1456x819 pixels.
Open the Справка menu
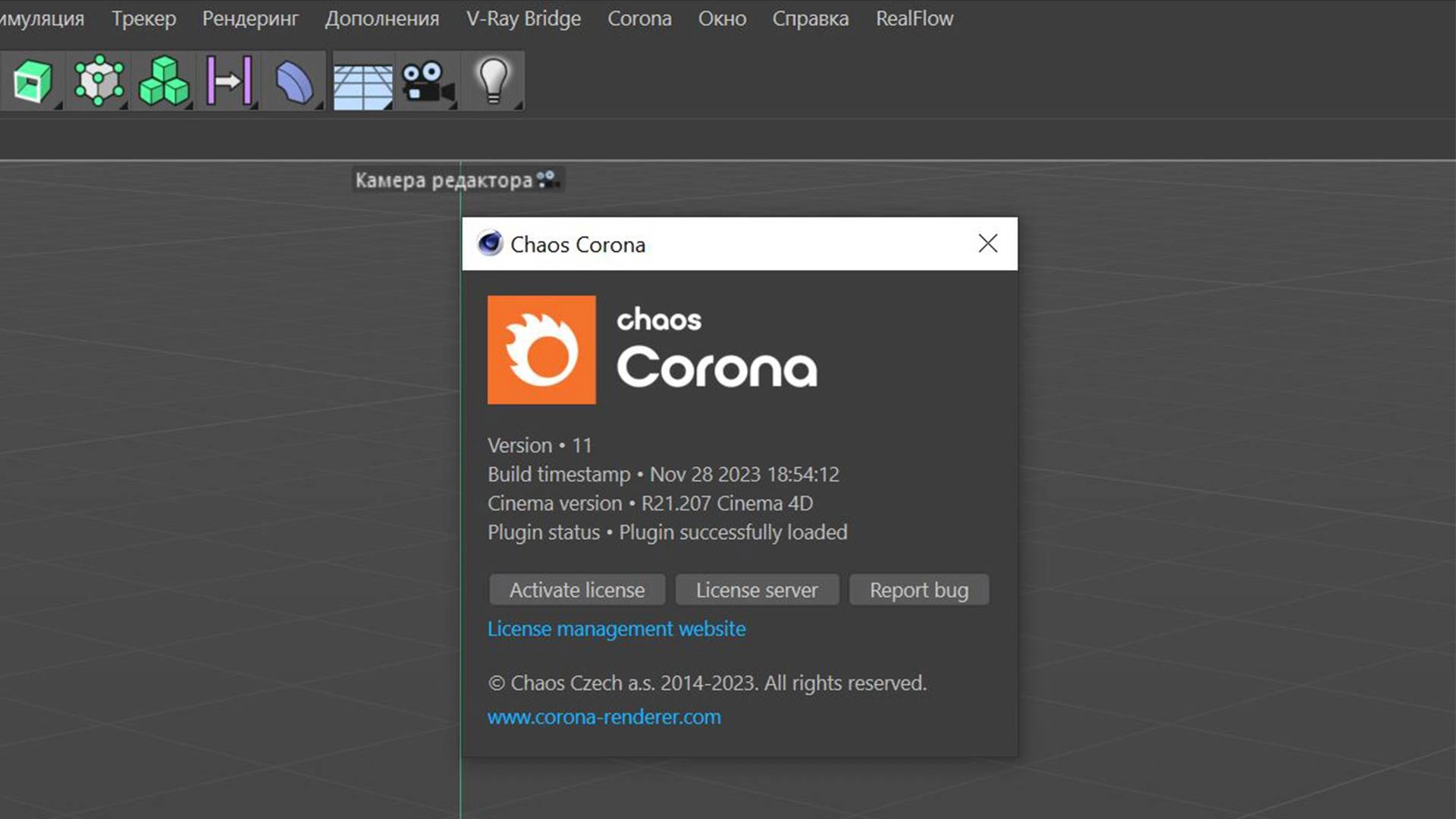coord(811,18)
